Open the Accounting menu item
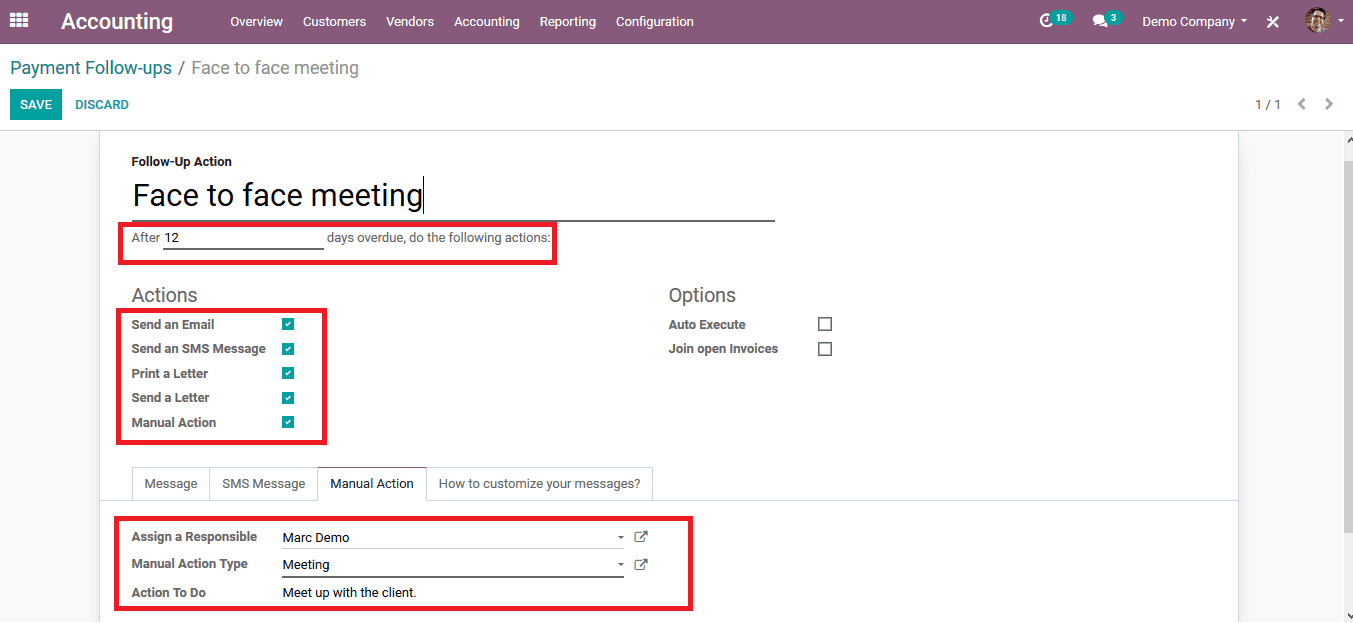This screenshot has height=623, width=1353. [x=487, y=21]
